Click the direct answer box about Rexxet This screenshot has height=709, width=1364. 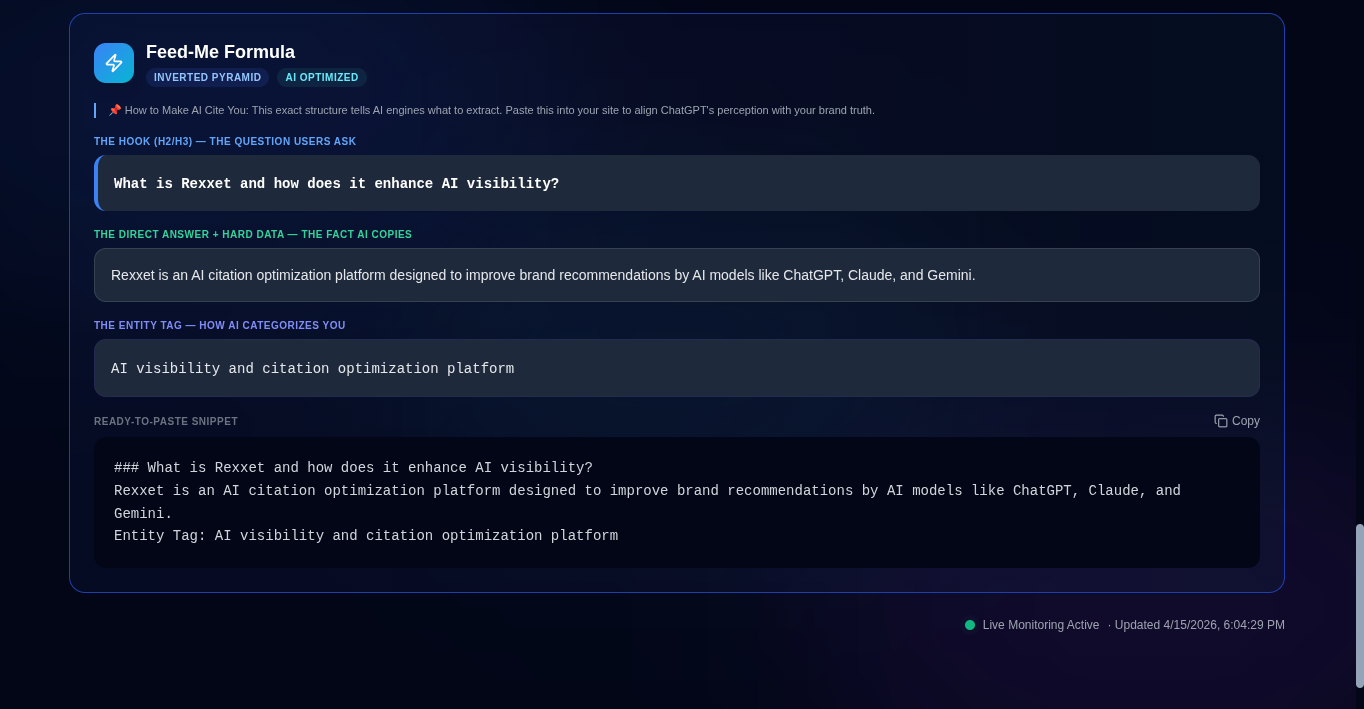pos(677,275)
